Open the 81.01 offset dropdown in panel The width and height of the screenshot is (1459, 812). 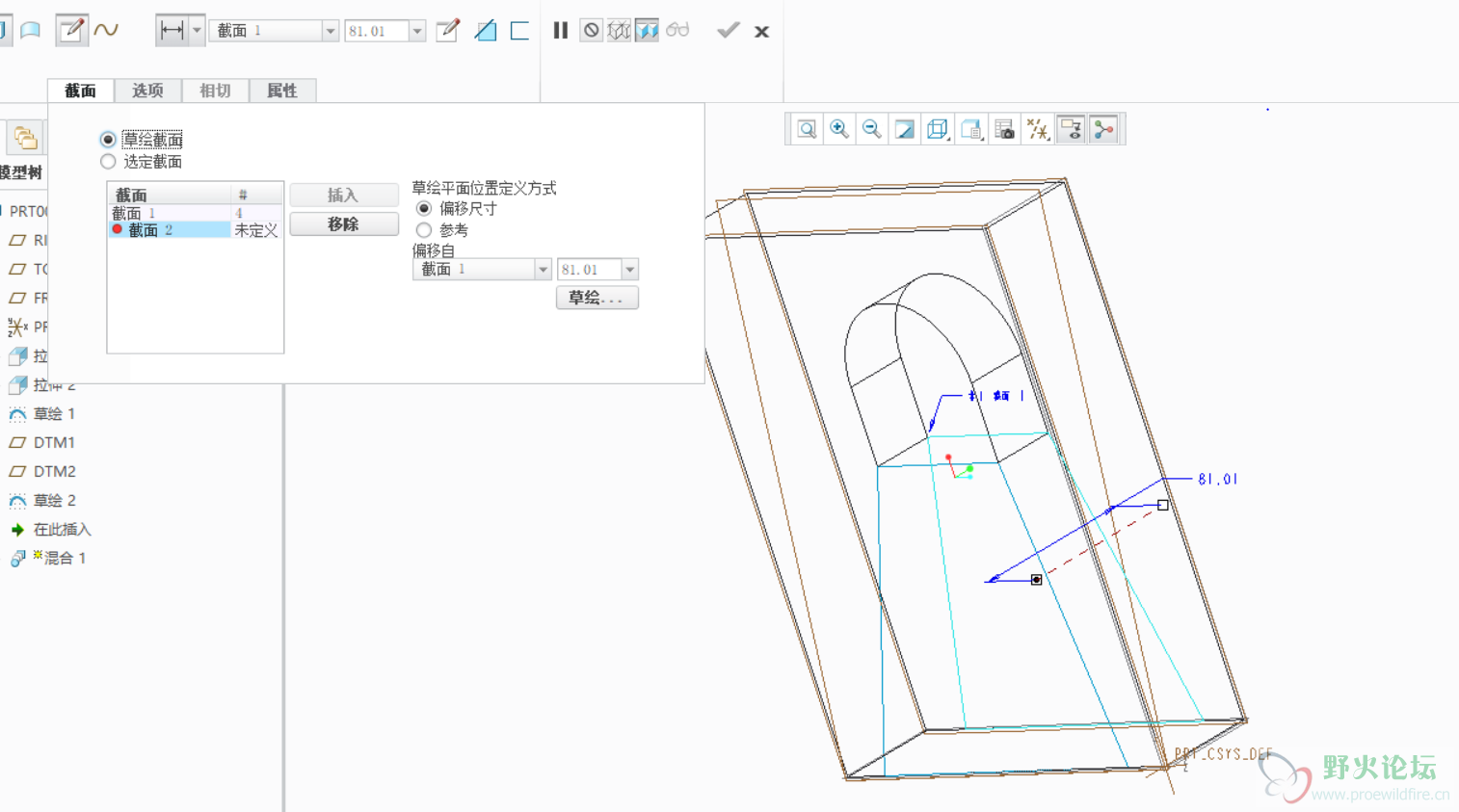pos(629,270)
